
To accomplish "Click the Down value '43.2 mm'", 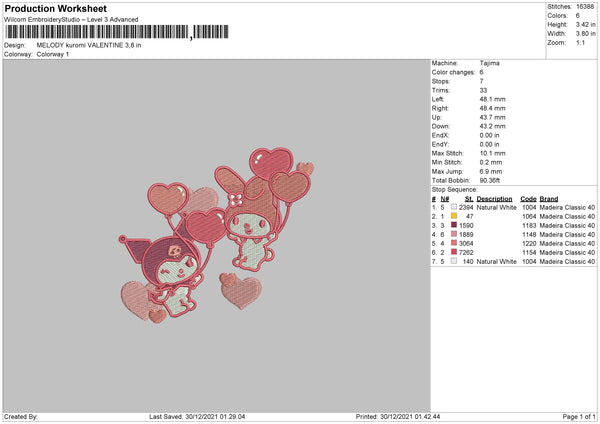I will coord(492,126).
